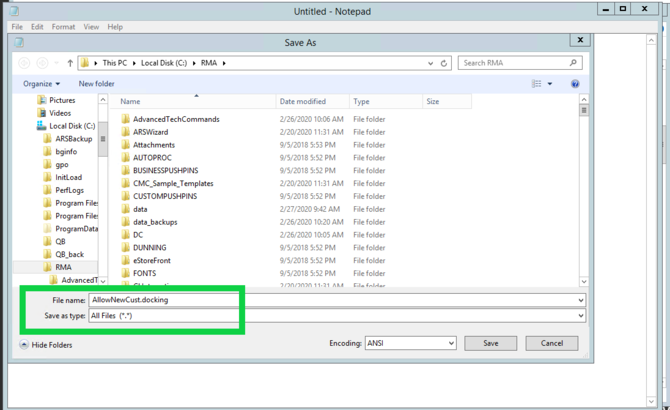Expand the view options dropdown arrow
The width and height of the screenshot is (670, 410).
click(550, 84)
